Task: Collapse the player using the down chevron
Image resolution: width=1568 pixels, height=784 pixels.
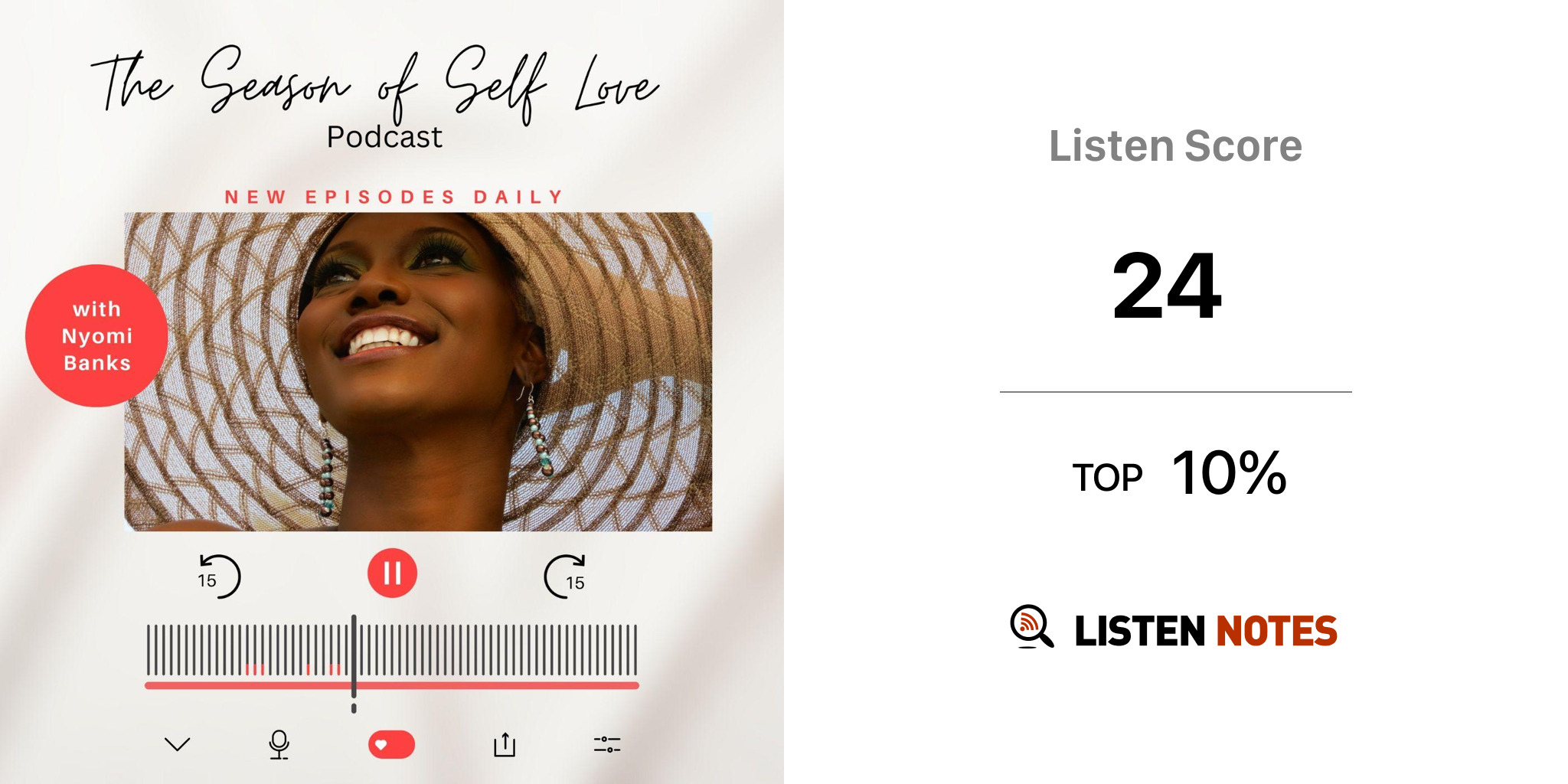Action: pyautogui.click(x=177, y=744)
